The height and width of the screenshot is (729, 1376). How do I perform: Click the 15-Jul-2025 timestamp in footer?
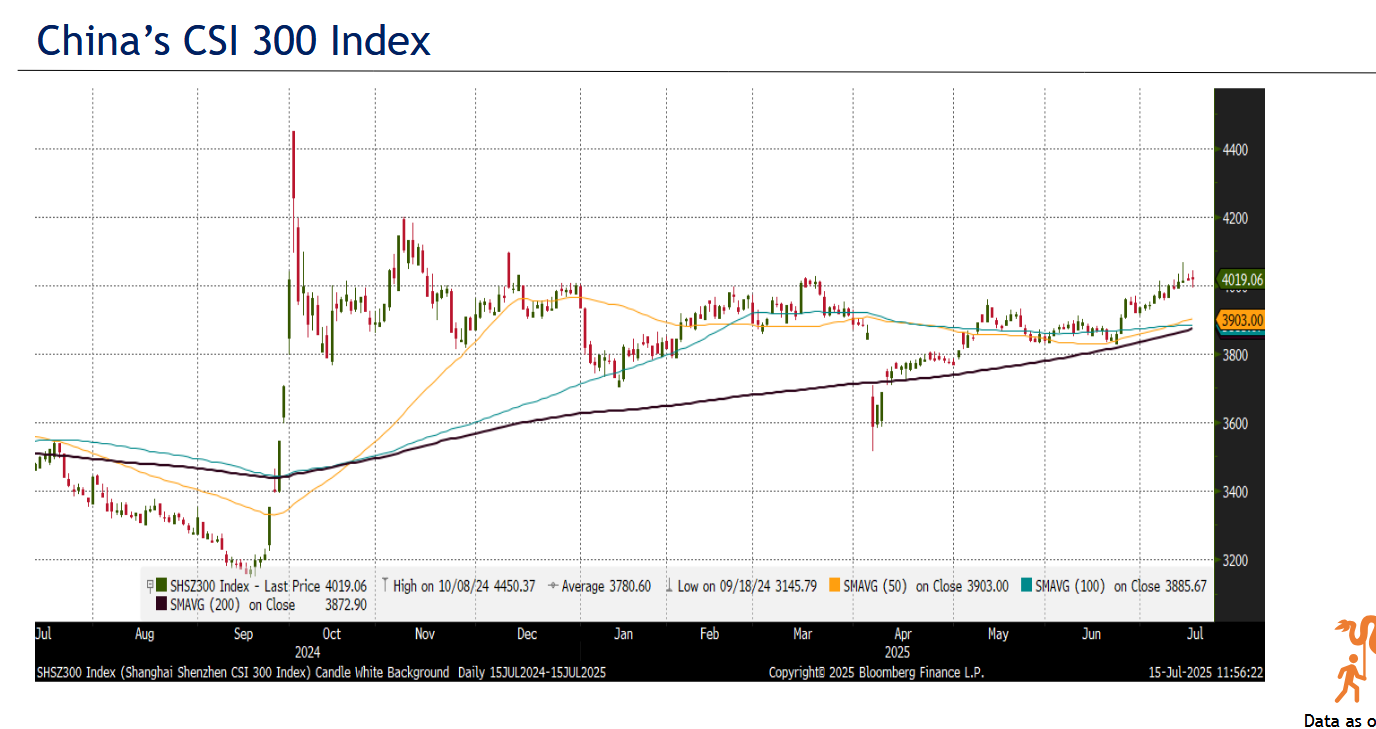tap(1206, 673)
